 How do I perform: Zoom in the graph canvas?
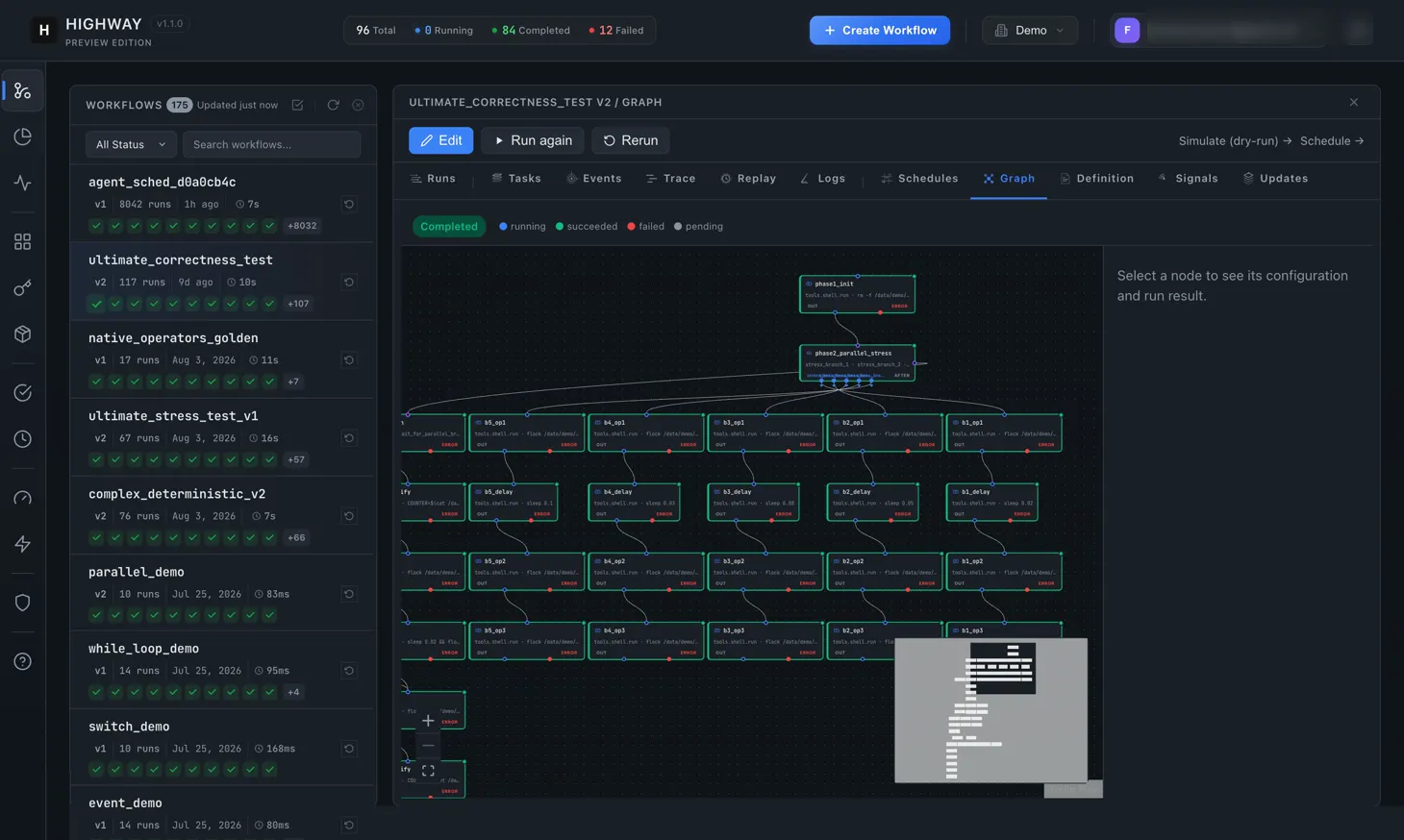pyautogui.click(x=428, y=720)
